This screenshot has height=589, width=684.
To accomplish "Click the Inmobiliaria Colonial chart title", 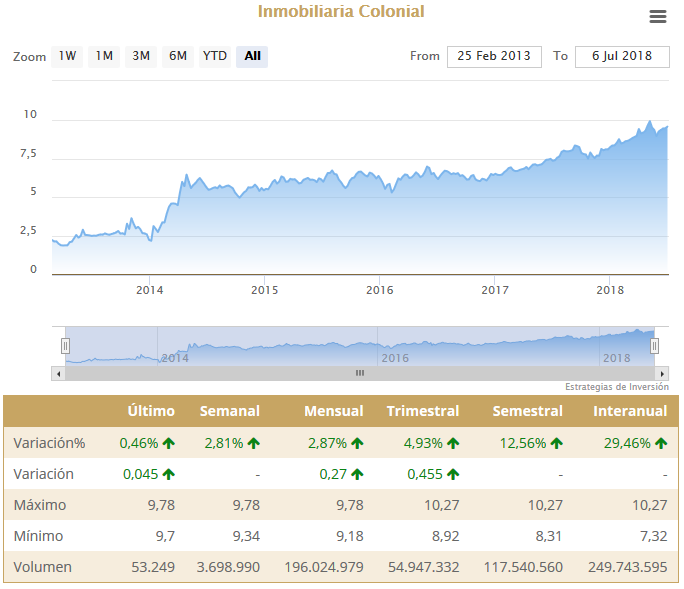I will click(341, 11).
